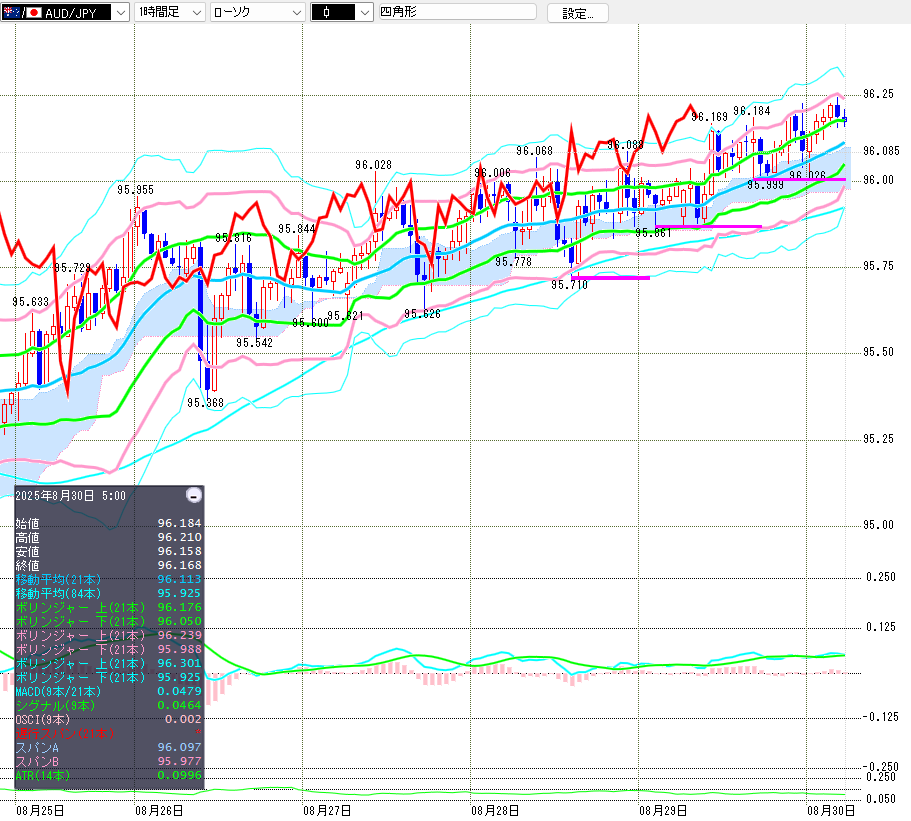Click the Bollinger upper value 96.239

coord(180,635)
